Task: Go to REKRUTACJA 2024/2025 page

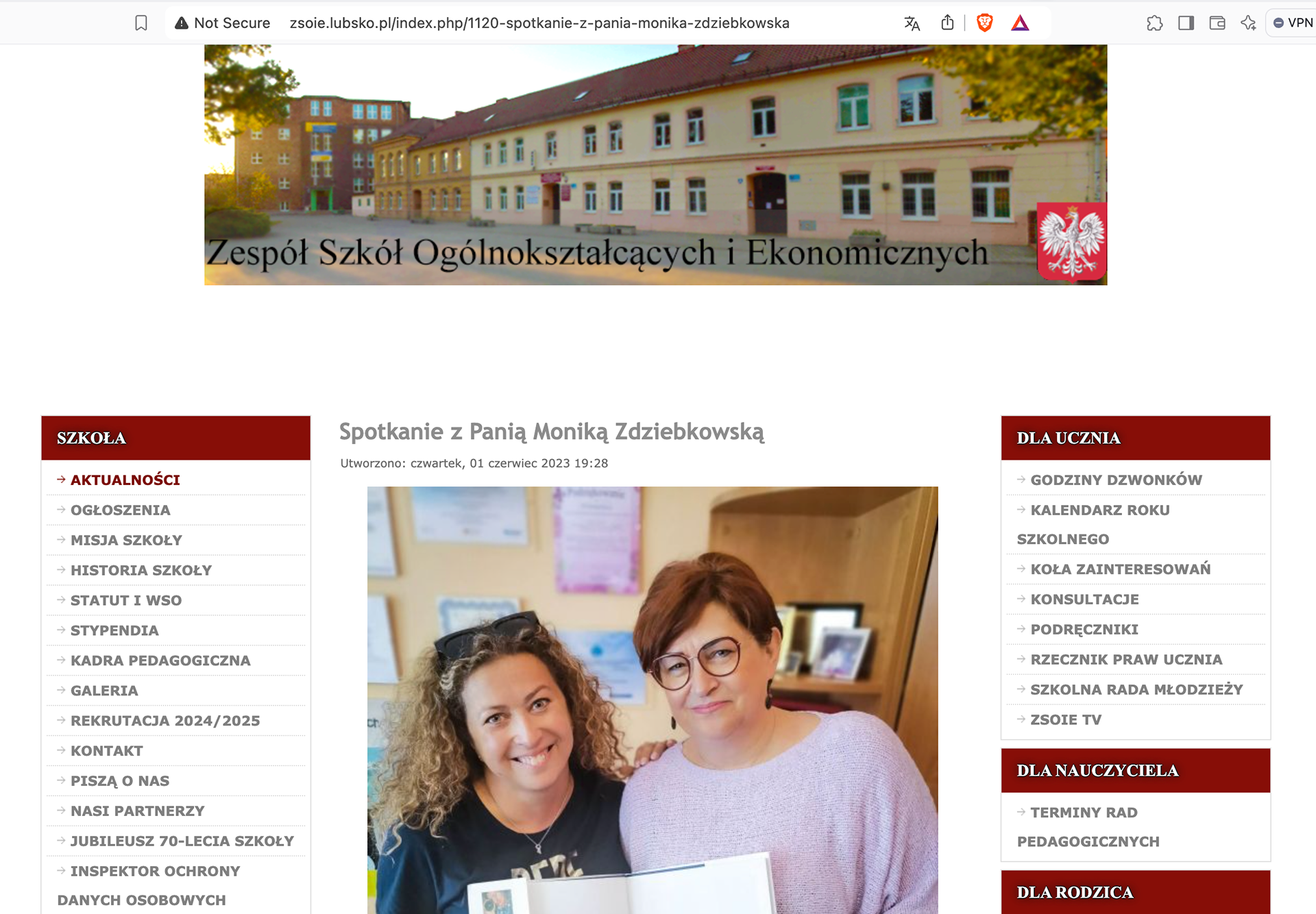Action: (165, 721)
